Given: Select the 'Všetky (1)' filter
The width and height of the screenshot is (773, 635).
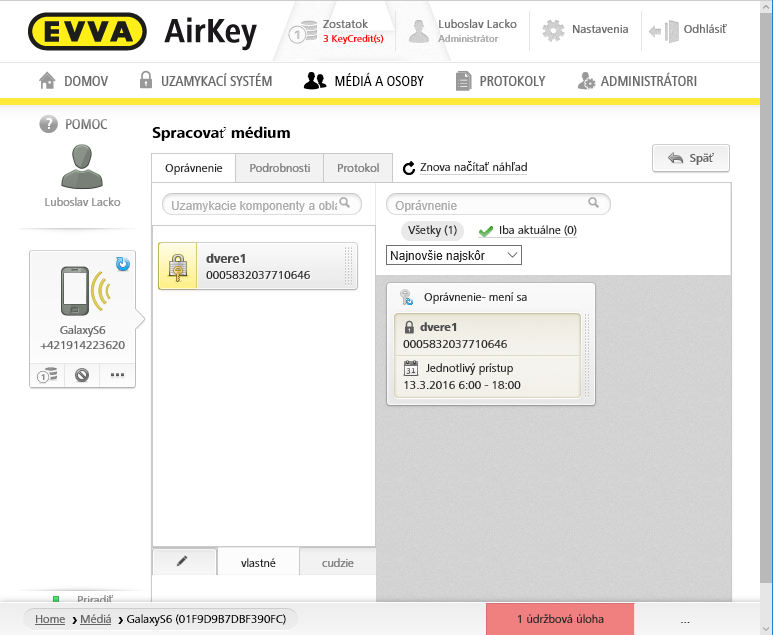Looking at the screenshot, I should 433,231.
